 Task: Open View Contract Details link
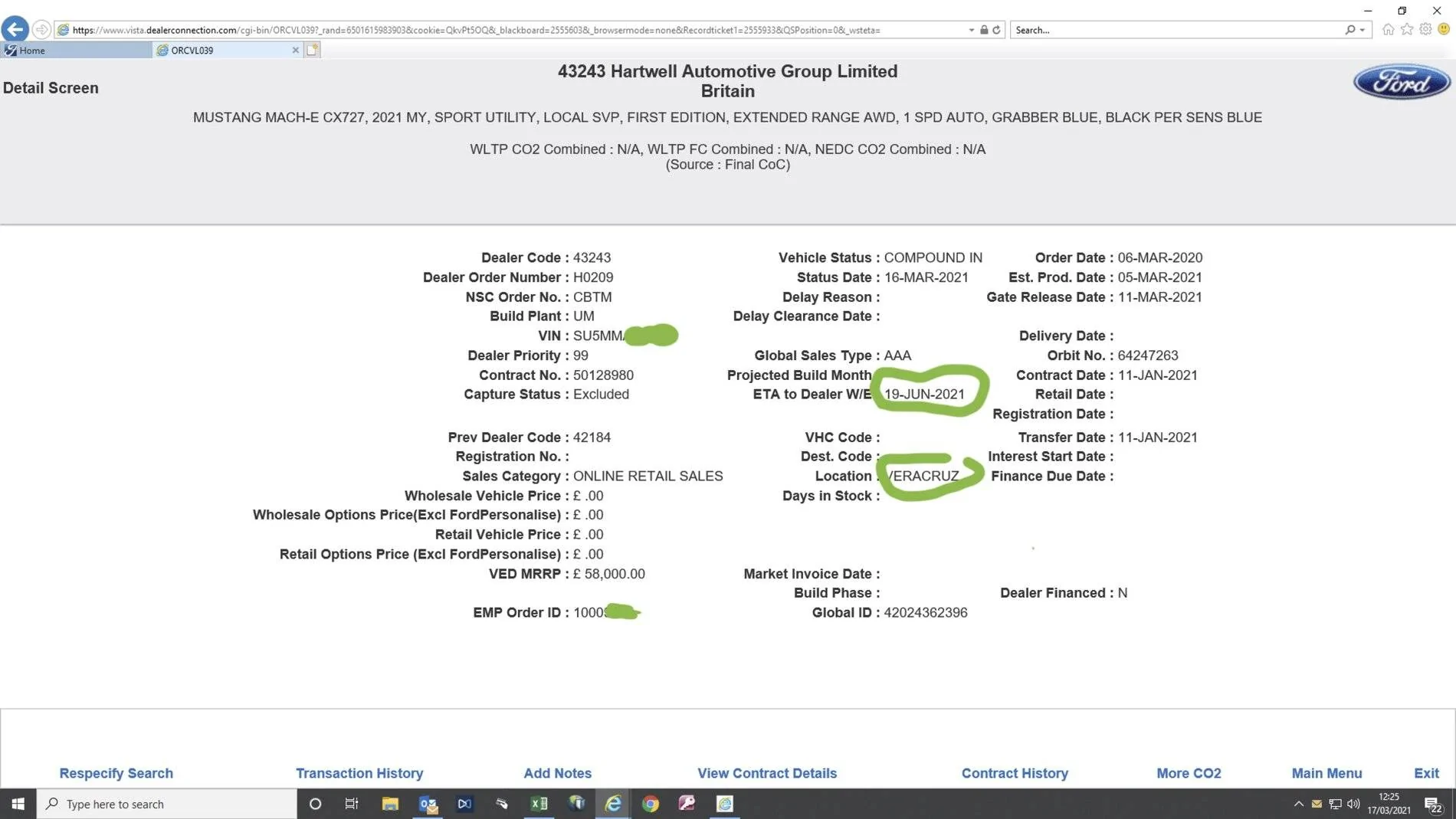click(767, 773)
